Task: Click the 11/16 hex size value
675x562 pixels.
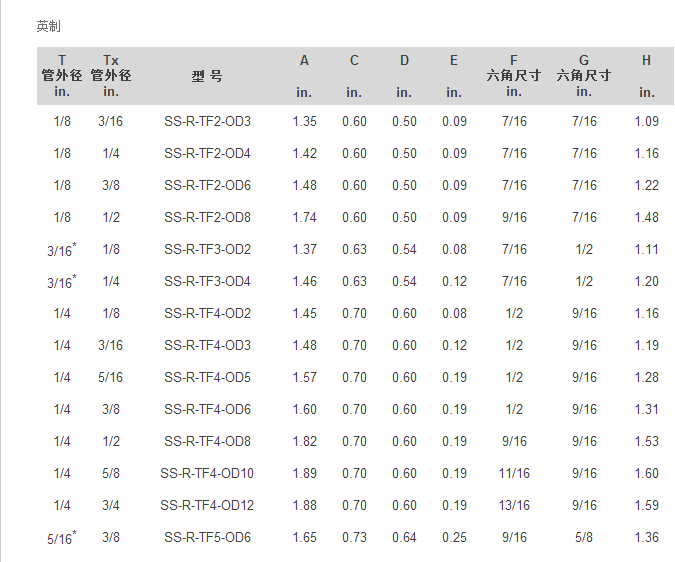Action: pyautogui.click(x=514, y=473)
